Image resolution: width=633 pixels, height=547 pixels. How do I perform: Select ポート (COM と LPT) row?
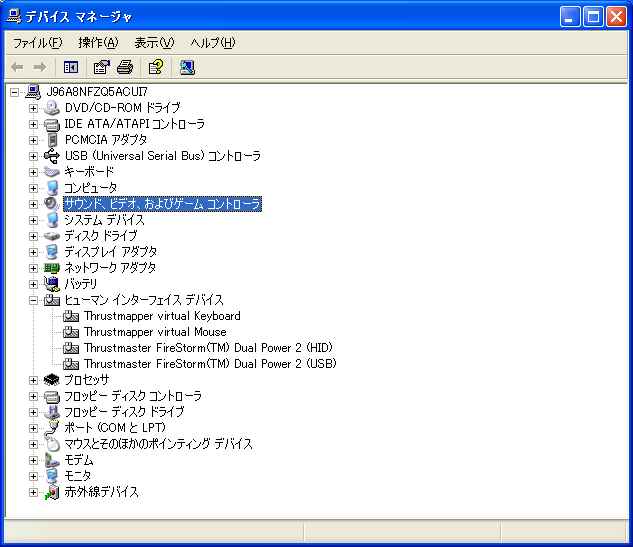pos(115,428)
